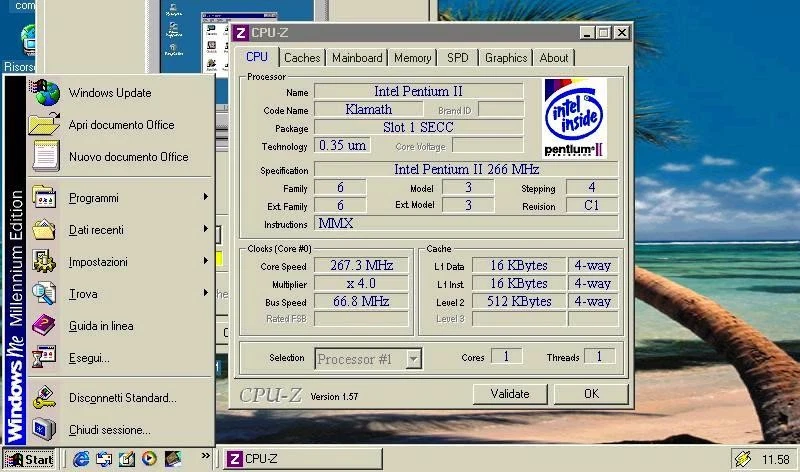
Task: Launch Internet Explorer from Quick Launch
Action: (81, 459)
